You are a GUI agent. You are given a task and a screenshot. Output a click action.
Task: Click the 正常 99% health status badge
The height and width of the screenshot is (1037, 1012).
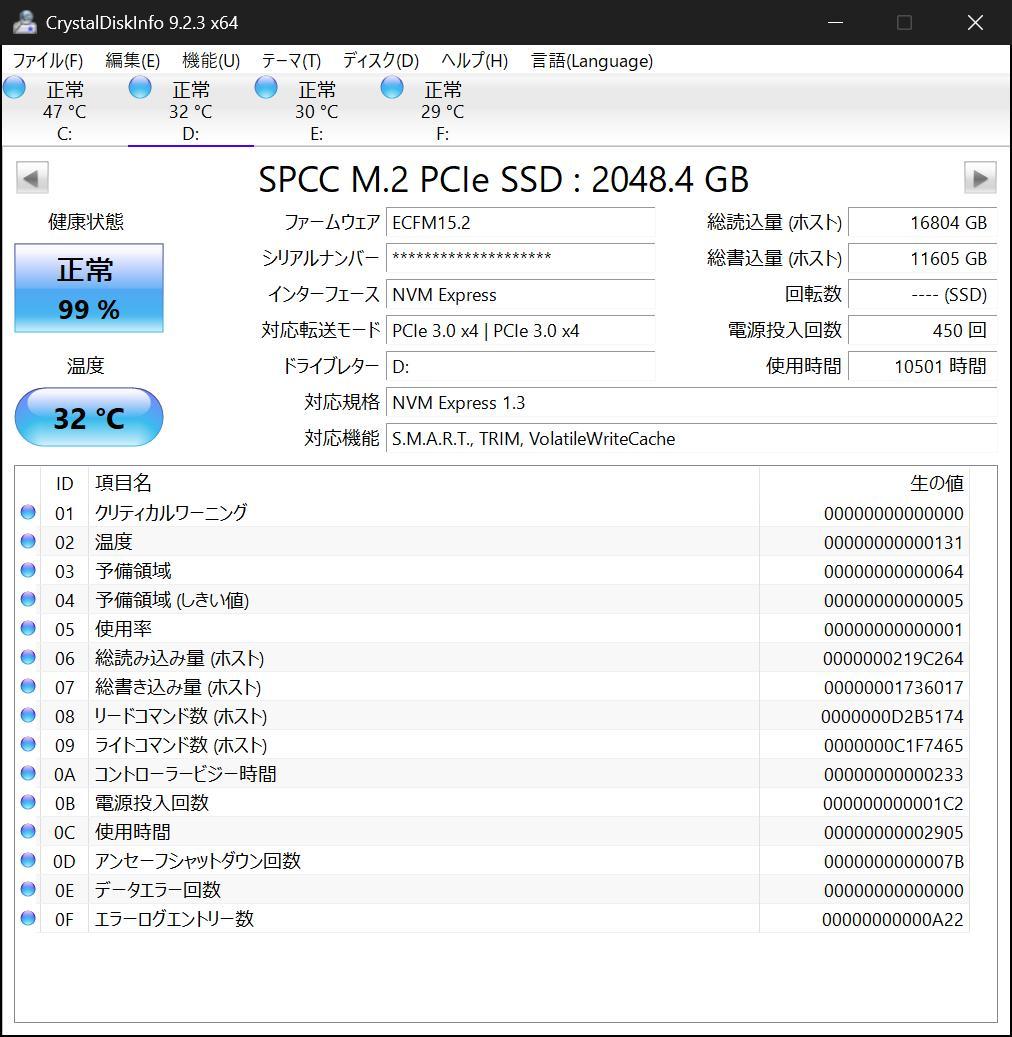pos(88,288)
